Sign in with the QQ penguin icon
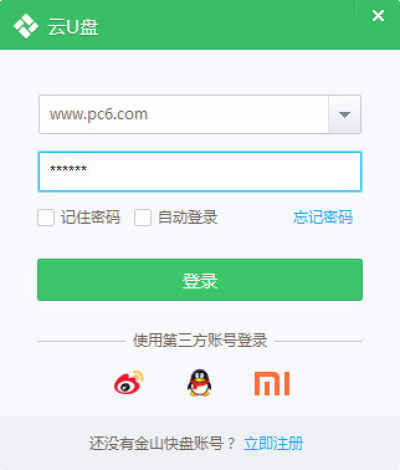400x470 pixels. click(199, 383)
